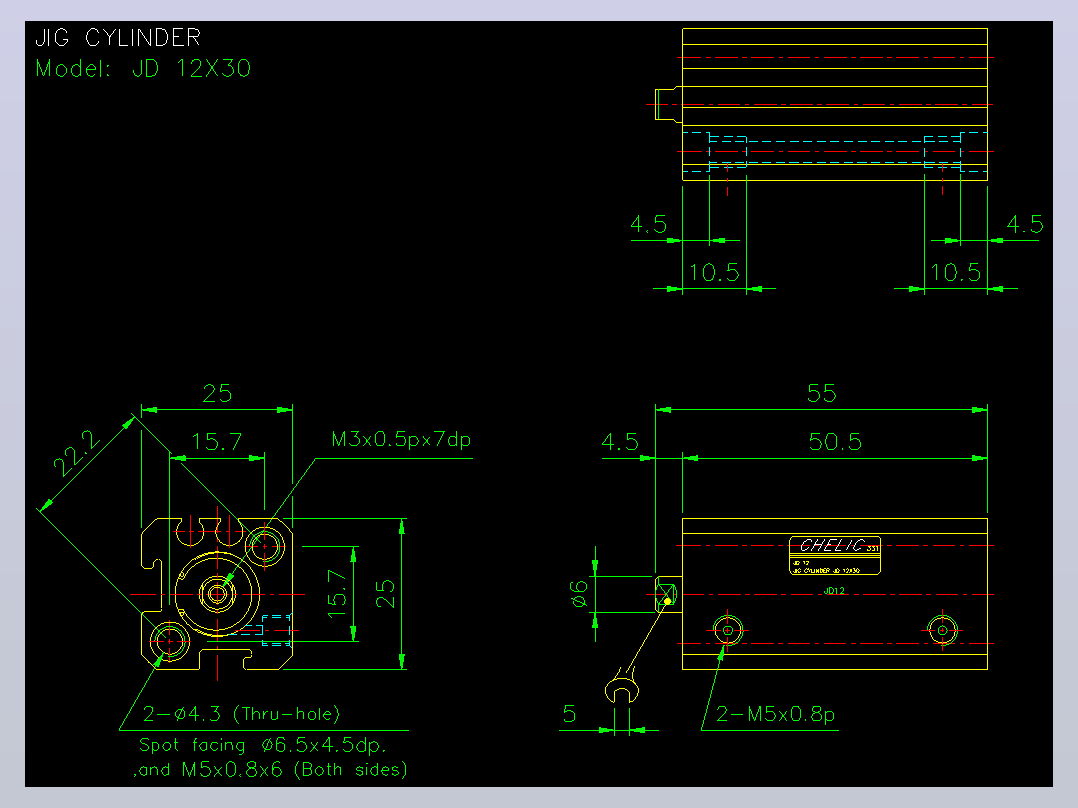Viewport: 1078px width, 808px height.
Task: Click the 'Spot facing ø6.5x4.5dp.' note
Action: tap(263, 745)
